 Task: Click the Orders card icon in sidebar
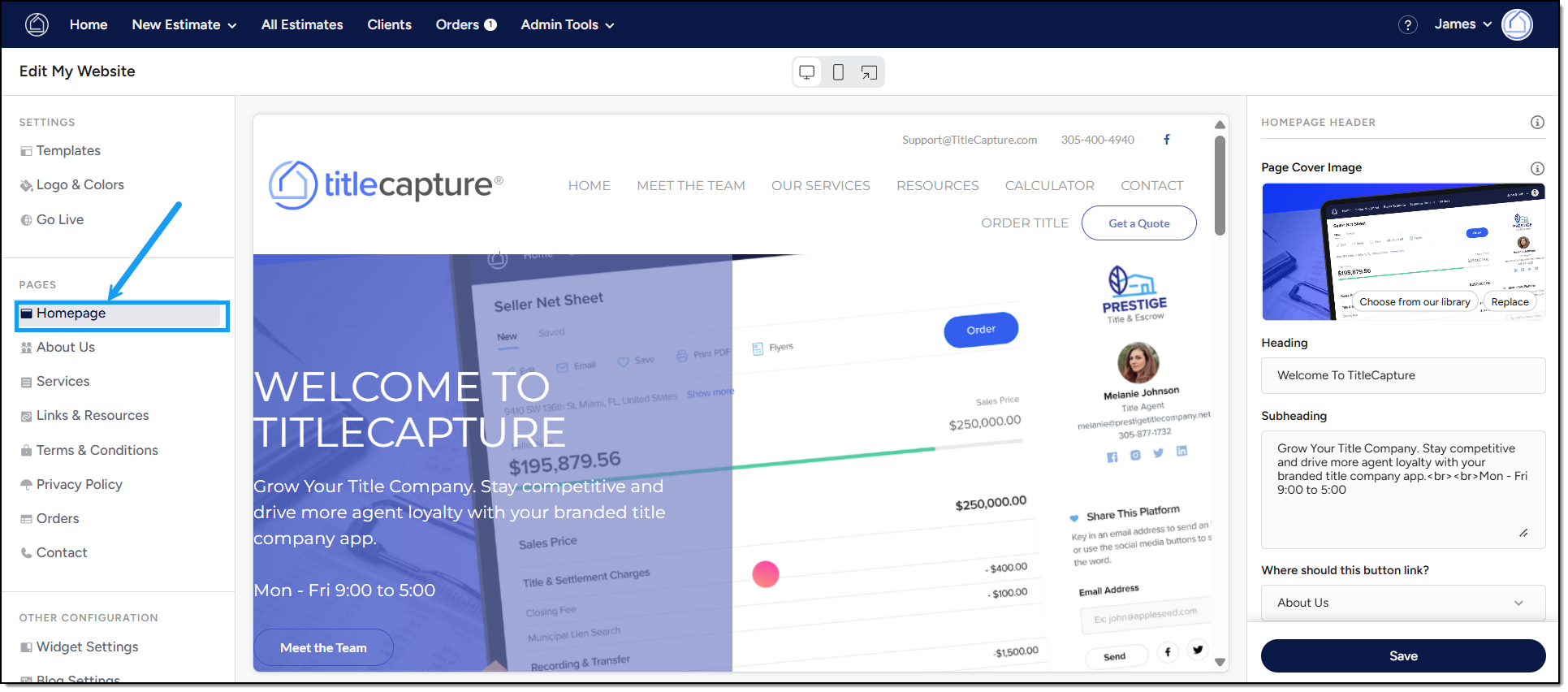coord(27,519)
